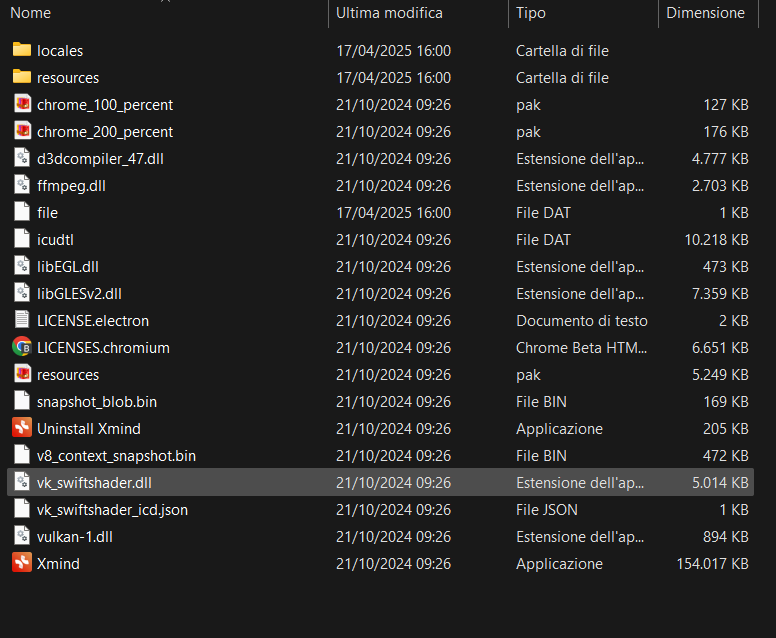This screenshot has width=776, height=638.
Task: Select the chrome_100_percent file name
Action: (x=105, y=105)
